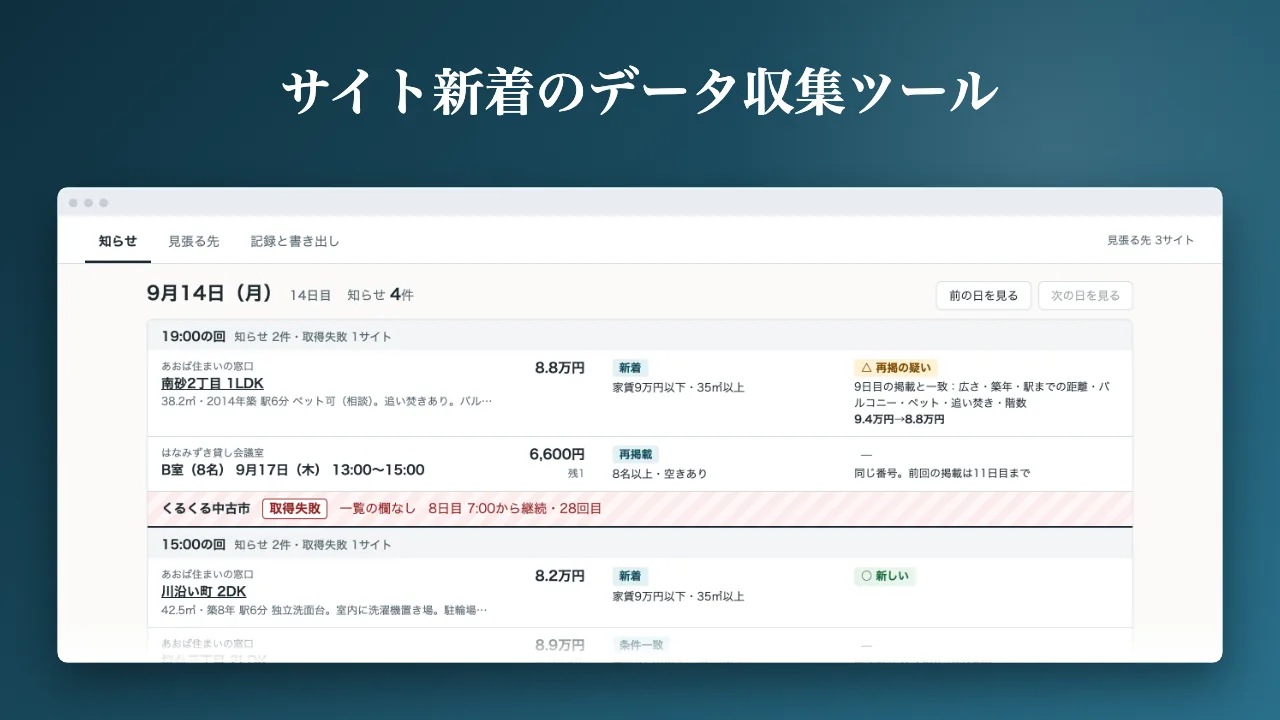Click the 8.2万円 price
This screenshot has height=720, width=1280.
point(560,576)
